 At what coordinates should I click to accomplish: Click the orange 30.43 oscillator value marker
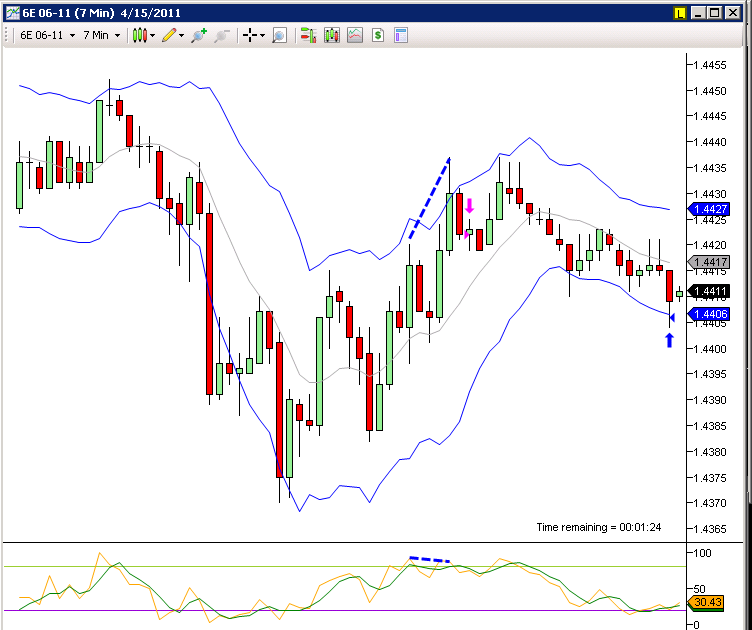[x=705, y=602]
